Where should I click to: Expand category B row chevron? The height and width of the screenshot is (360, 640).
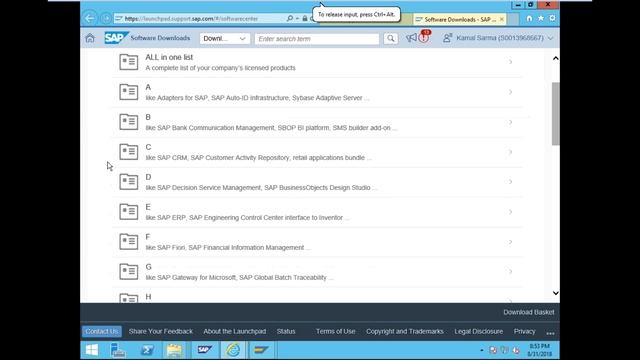point(510,122)
